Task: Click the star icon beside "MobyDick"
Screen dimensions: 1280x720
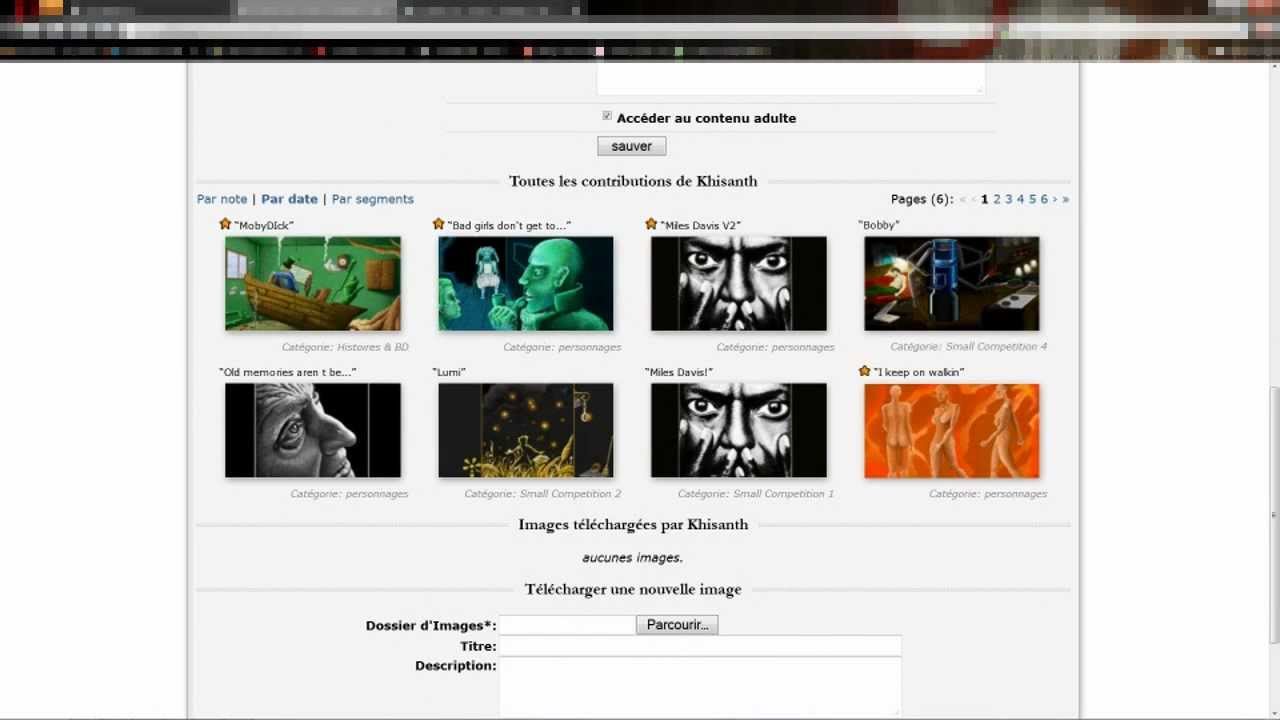Action: (x=225, y=224)
